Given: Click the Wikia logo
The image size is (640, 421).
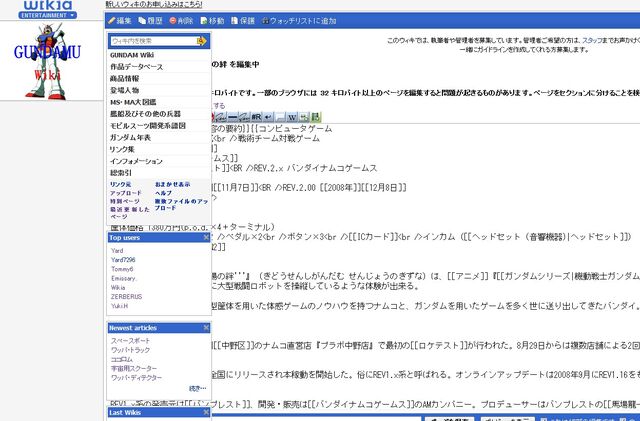Looking at the screenshot, I should [48, 5].
